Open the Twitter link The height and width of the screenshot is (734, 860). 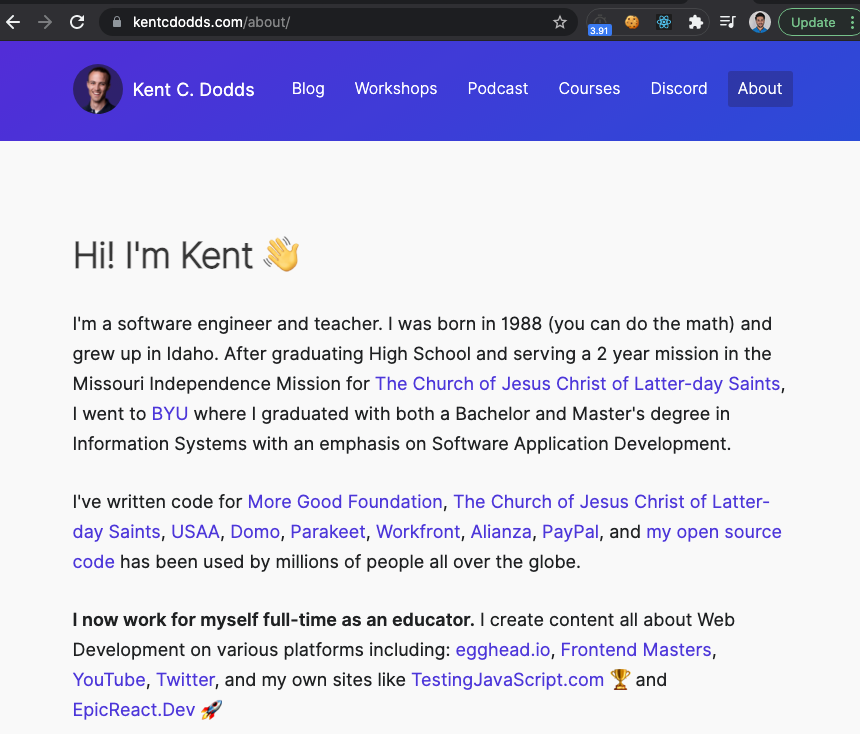pyautogui.click(x=185, y=680)
